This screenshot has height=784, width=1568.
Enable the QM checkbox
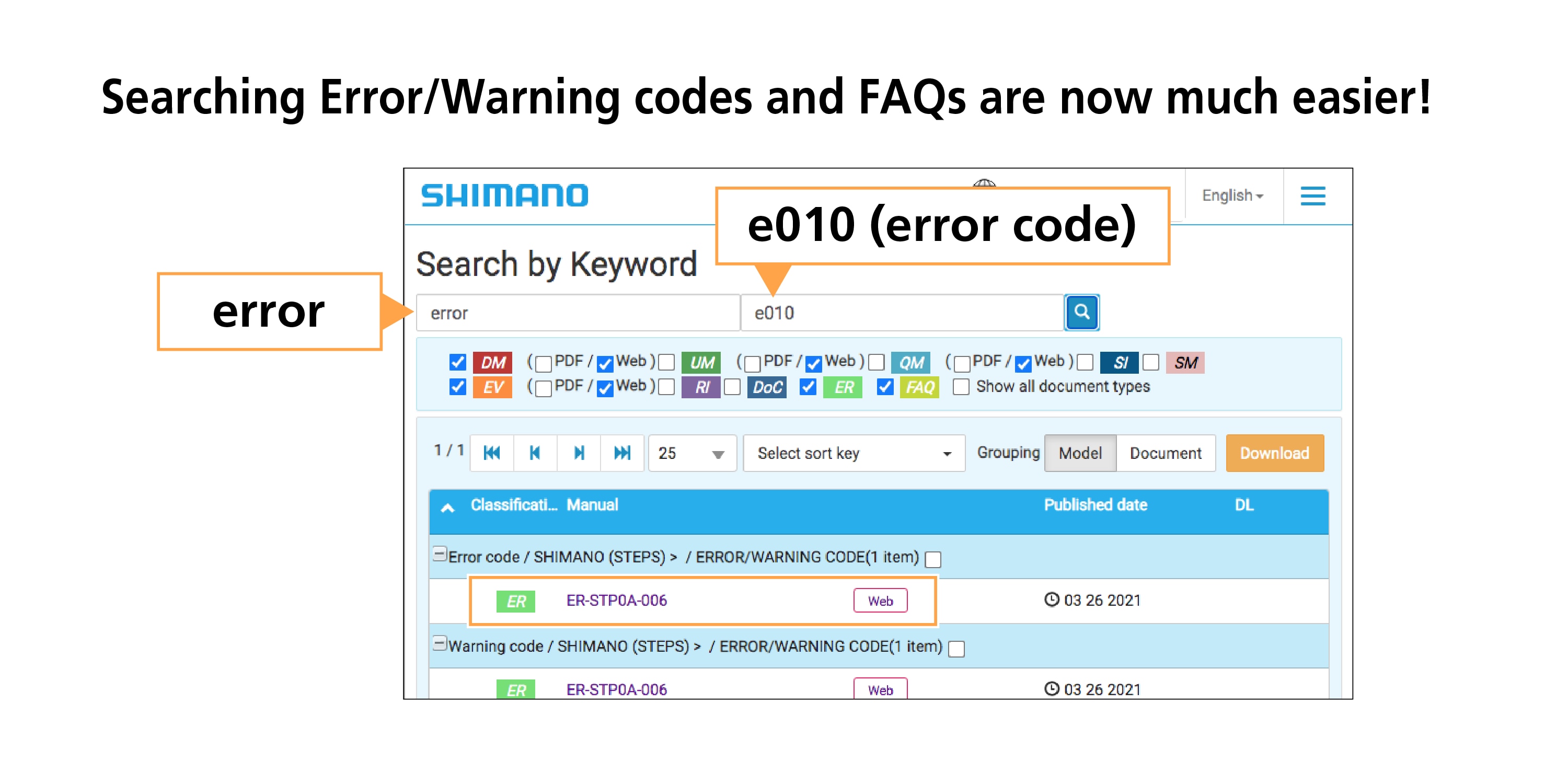click(x=876, y=362)
